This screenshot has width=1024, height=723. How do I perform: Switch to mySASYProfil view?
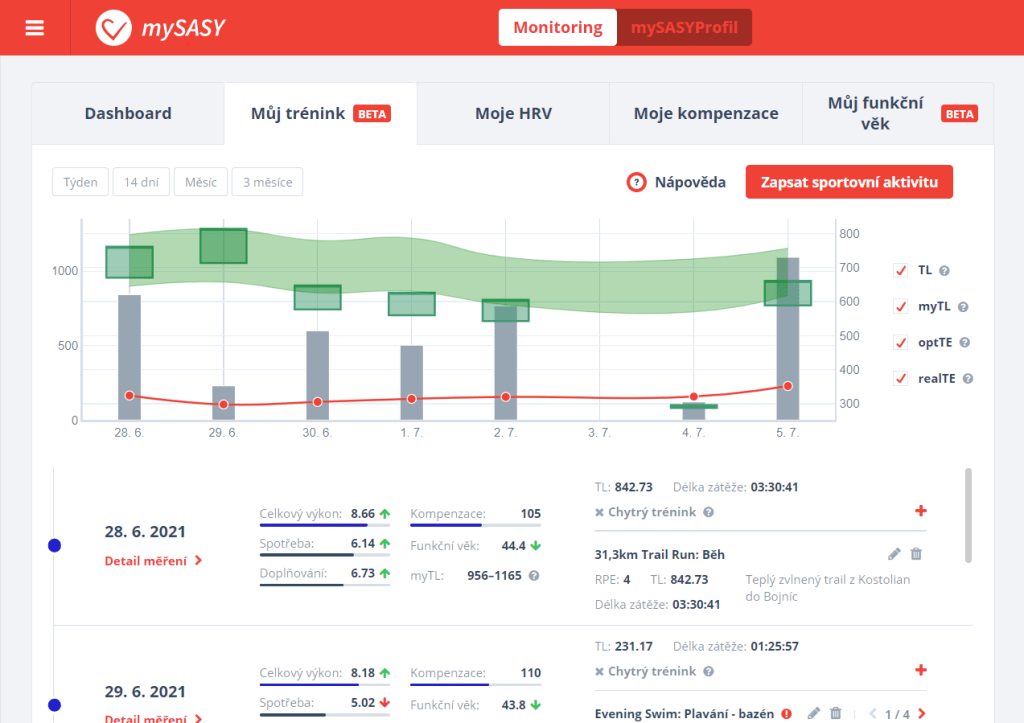pyautogui.click(x=684, y=28)
